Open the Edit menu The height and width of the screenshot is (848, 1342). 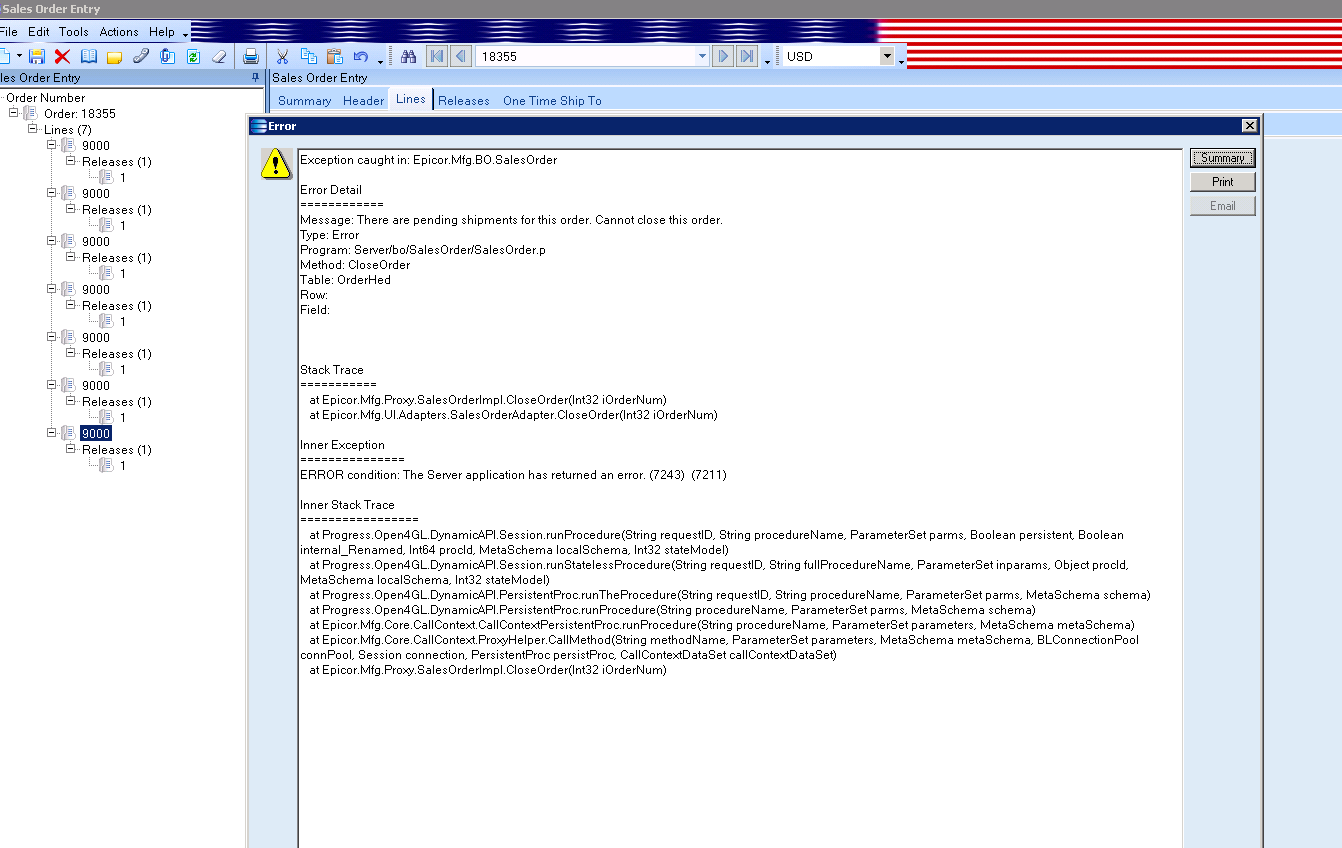[39, 32]
